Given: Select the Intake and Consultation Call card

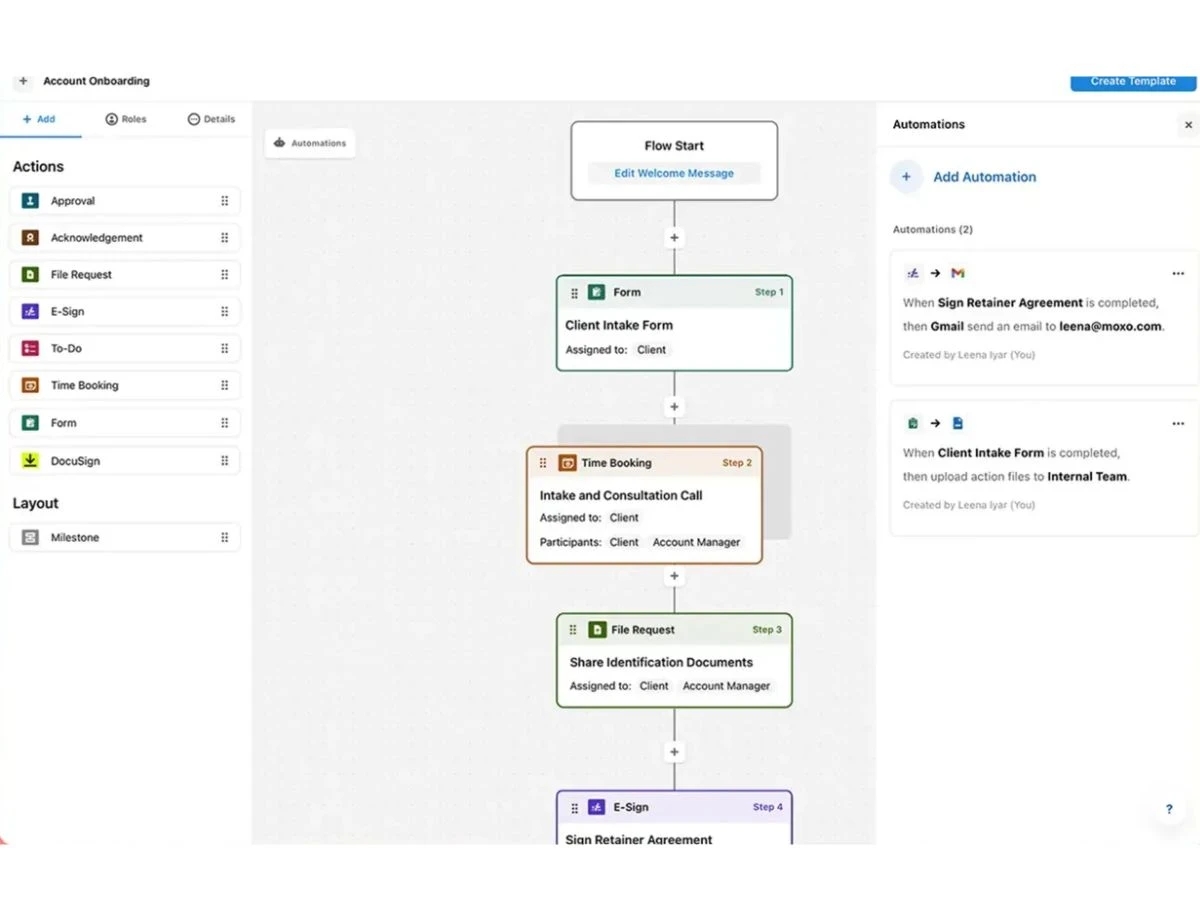Looking at the screenshot, I should (644, 505).
